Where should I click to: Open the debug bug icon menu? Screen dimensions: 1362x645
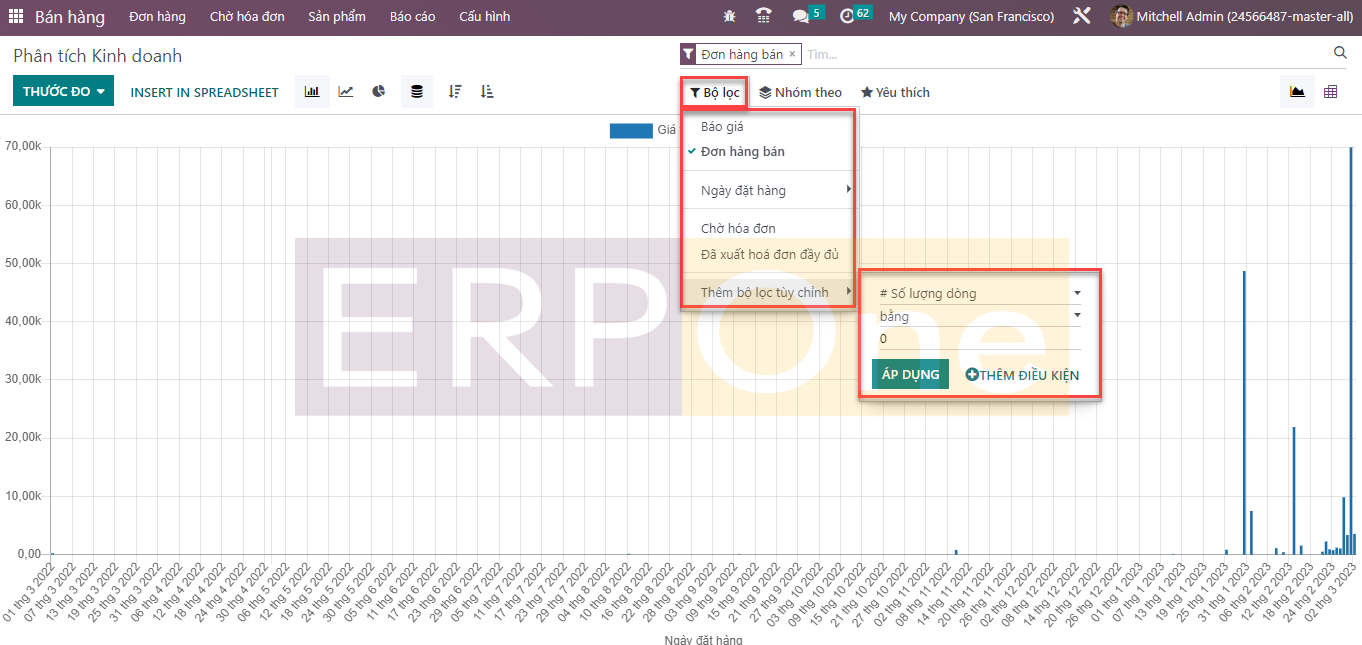pos(729,17)
